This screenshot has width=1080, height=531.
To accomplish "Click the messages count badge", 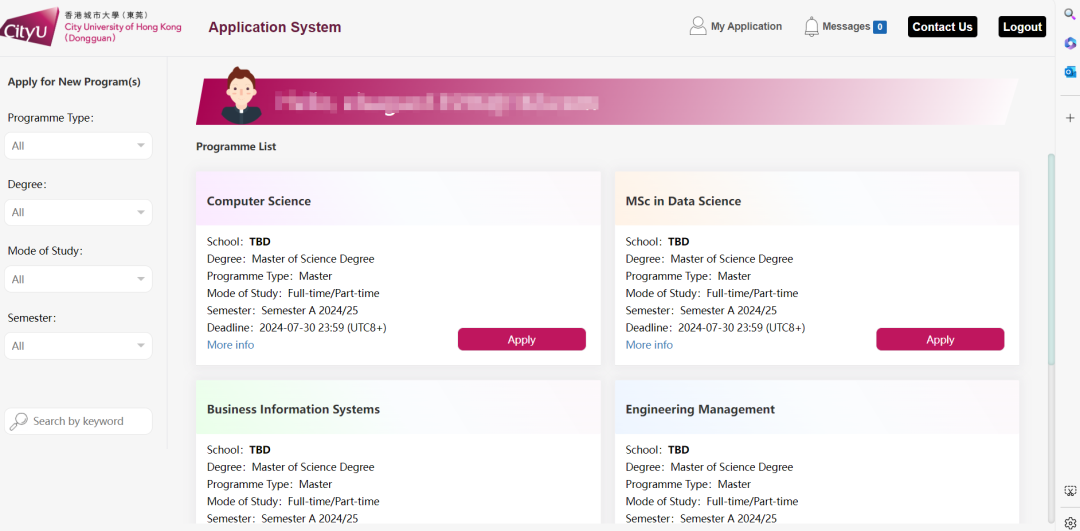I will point(880,27).
